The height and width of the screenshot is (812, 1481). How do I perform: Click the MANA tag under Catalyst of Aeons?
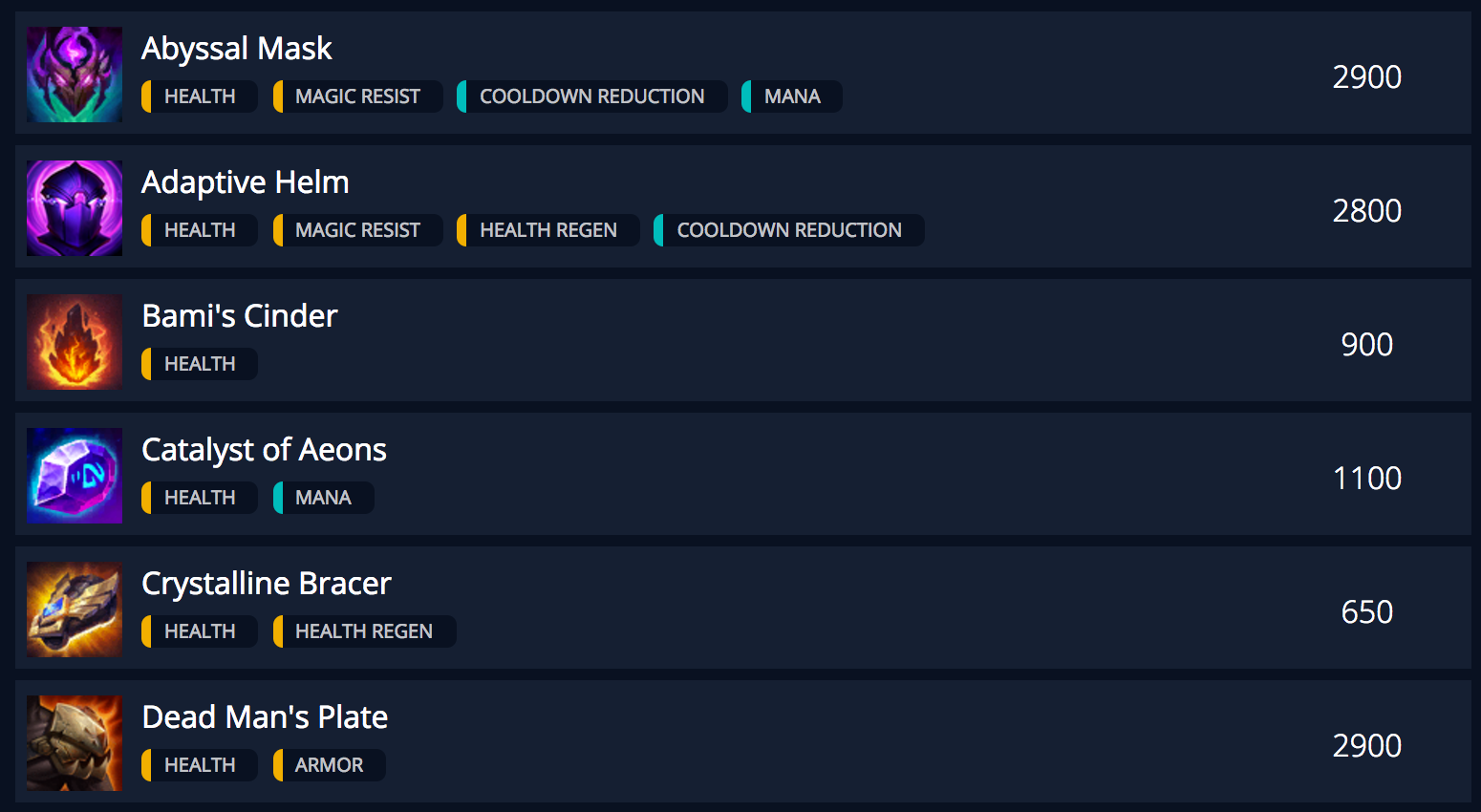322,497
